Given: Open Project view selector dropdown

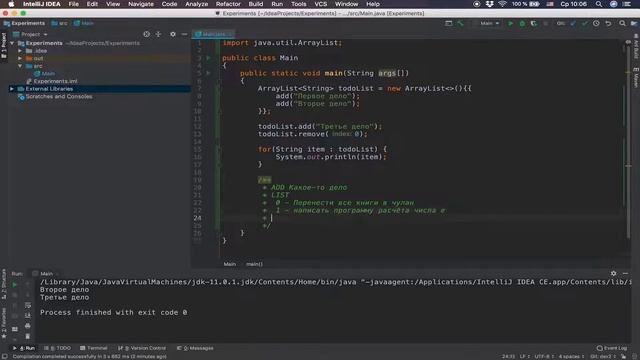Looking at the screenshot, I should [x=31, y=34].
